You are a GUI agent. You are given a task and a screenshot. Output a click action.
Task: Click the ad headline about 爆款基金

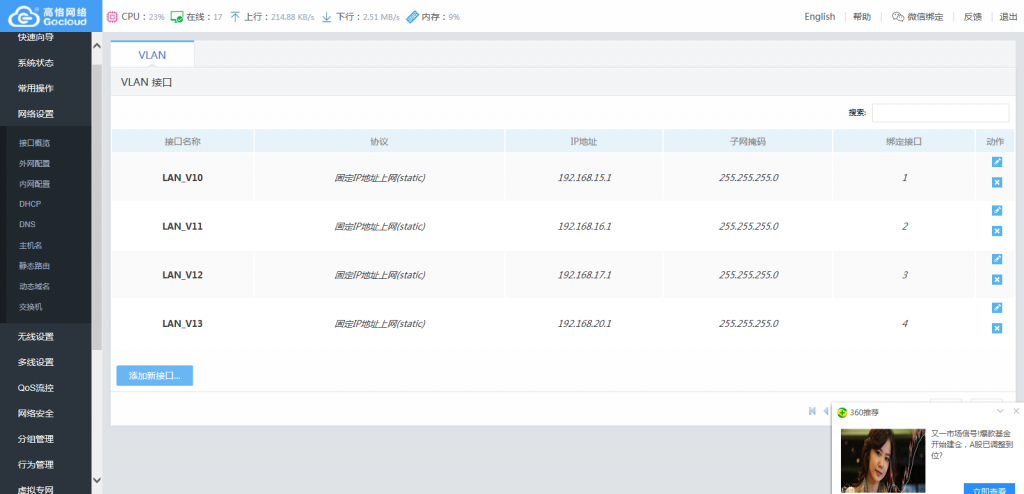pyautogui.click(x=971, y=444)
